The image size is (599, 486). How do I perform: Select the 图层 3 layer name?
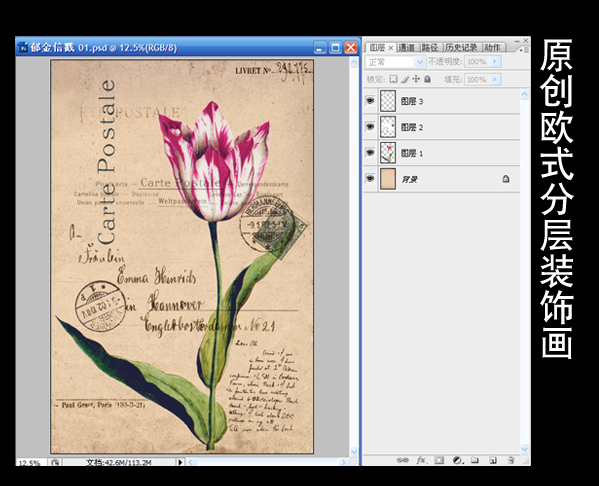(x=412, y=101)
